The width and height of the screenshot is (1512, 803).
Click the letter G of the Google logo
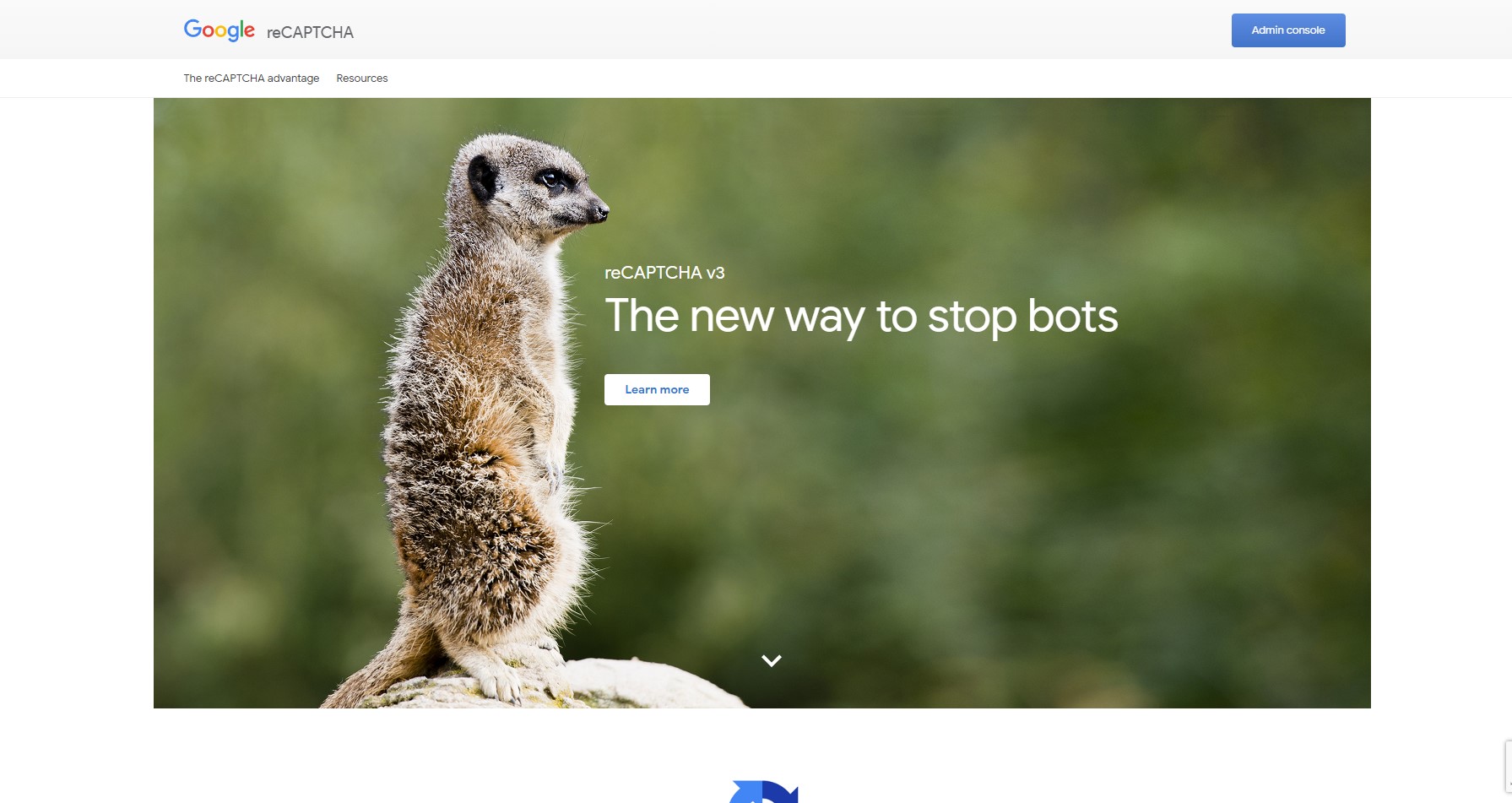[193, 29]
